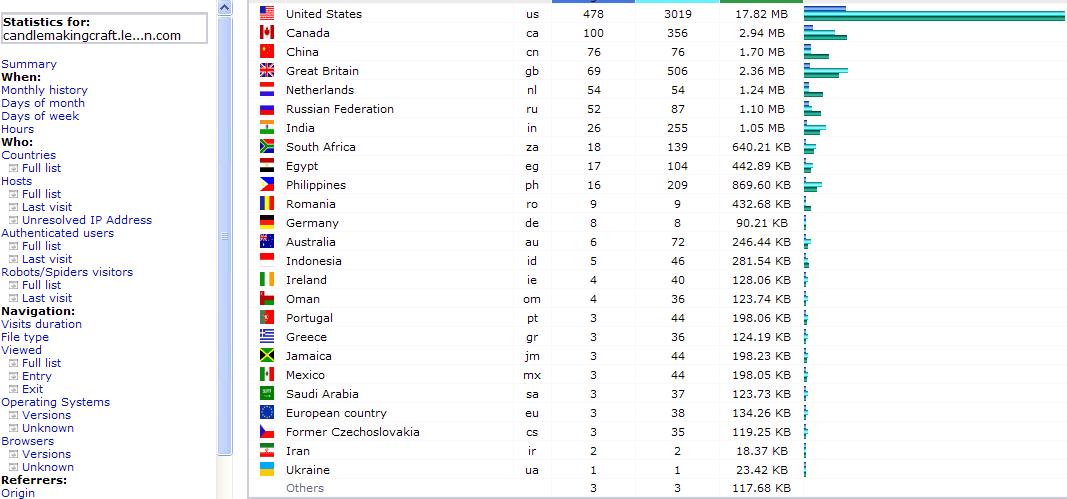Click the Australia flag icon
This screenshot has width=1067, height=499.
click(x=267, y=242)
